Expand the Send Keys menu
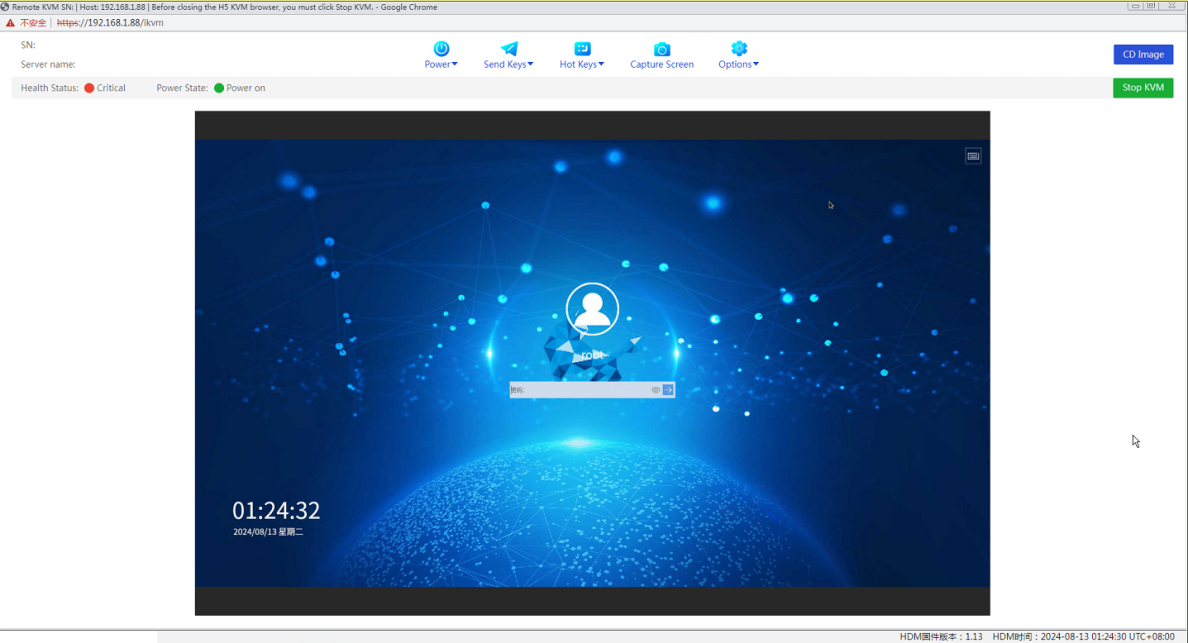The height and width of the screenshot is (643, 1188). pyautogui.click(x=508, y=55)
